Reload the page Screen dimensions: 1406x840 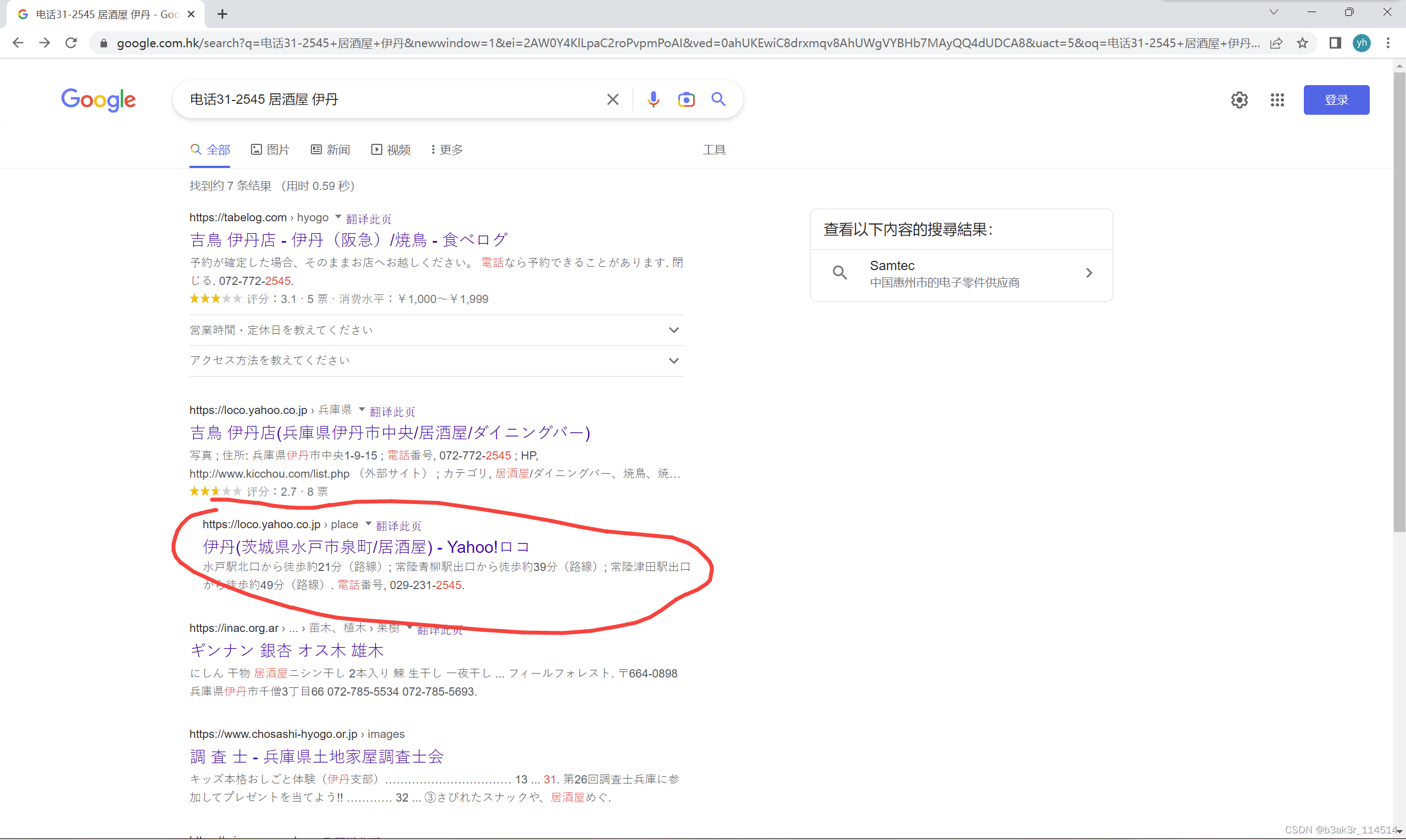[71, 43]
